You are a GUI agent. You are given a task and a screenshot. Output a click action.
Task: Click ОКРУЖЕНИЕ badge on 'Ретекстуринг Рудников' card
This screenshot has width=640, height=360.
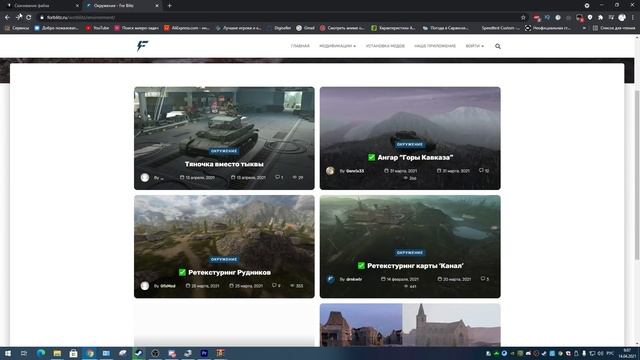pos(224,259)
